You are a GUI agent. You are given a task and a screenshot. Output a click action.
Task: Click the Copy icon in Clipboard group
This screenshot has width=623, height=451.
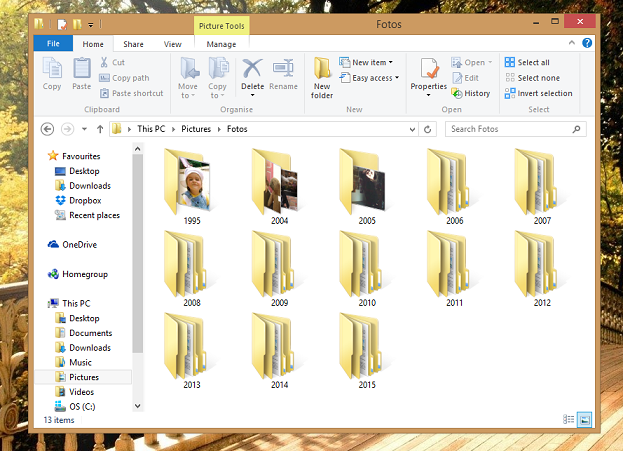(x=52, y=74)
